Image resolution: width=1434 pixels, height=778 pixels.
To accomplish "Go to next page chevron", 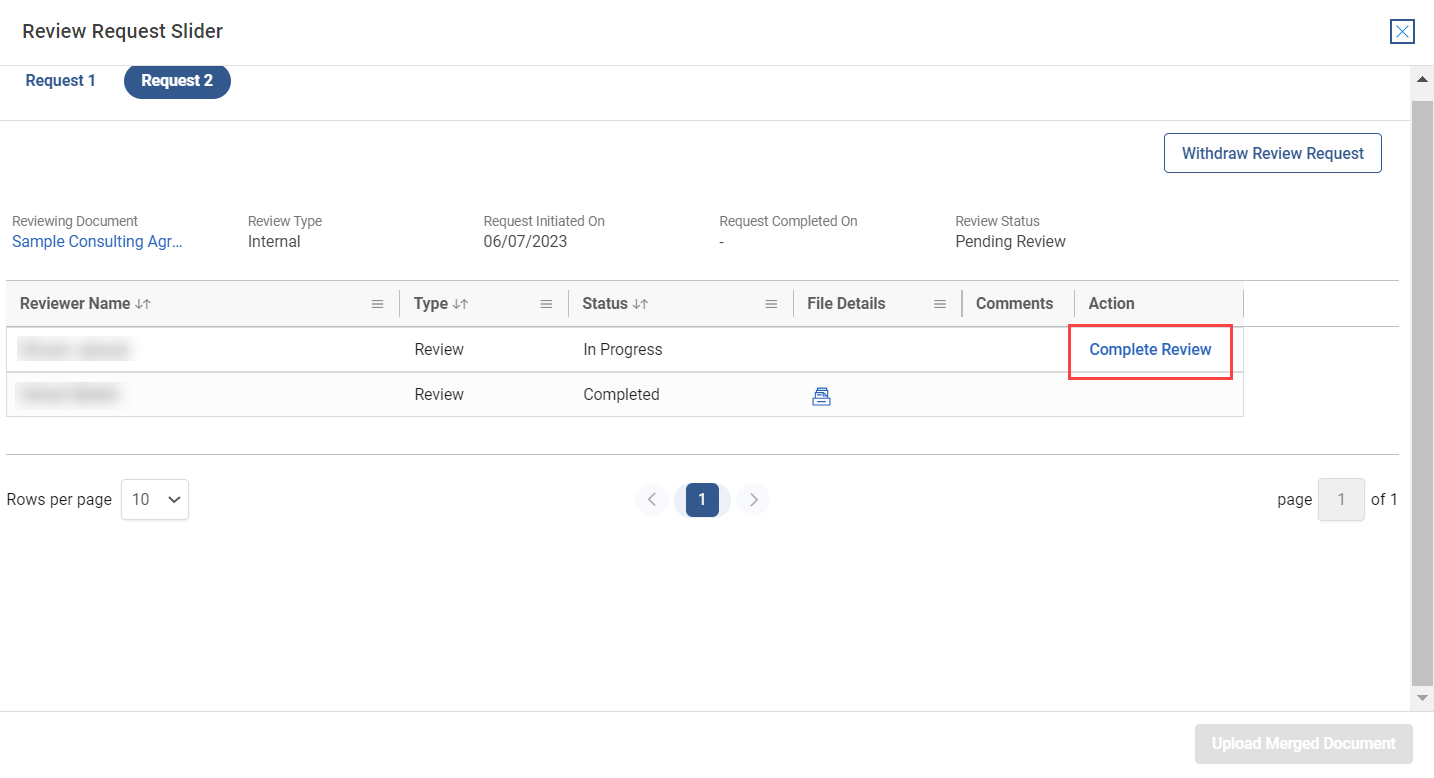I will [754, 499].
